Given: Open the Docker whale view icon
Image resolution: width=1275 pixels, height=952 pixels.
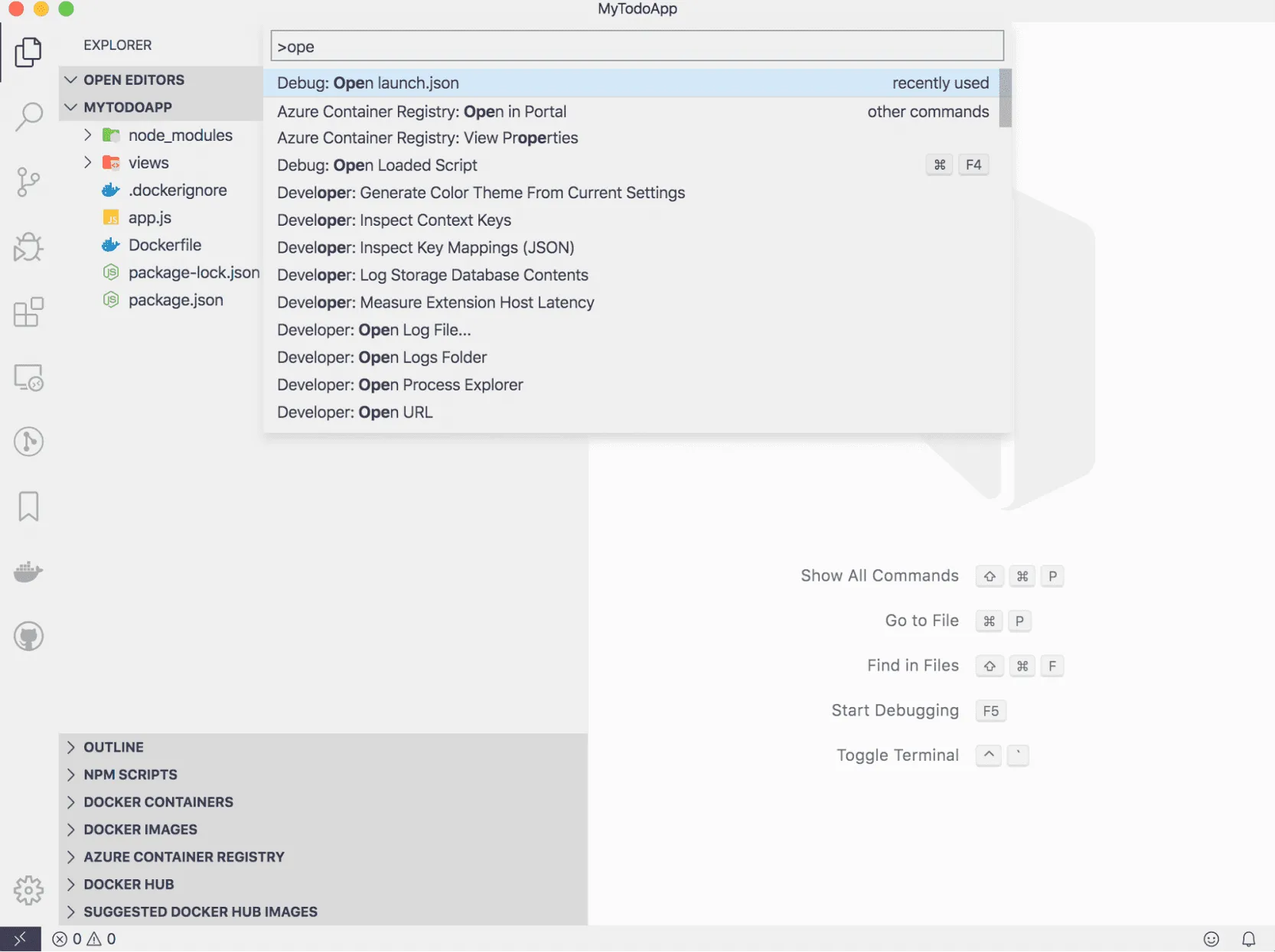Looking at the screenshot, I should [28, 572].
